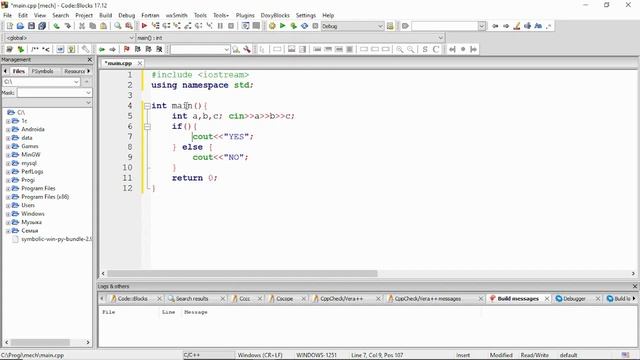Click the Paste clipboard icon
The image size is (640, 360).
(x=104, y=26)
